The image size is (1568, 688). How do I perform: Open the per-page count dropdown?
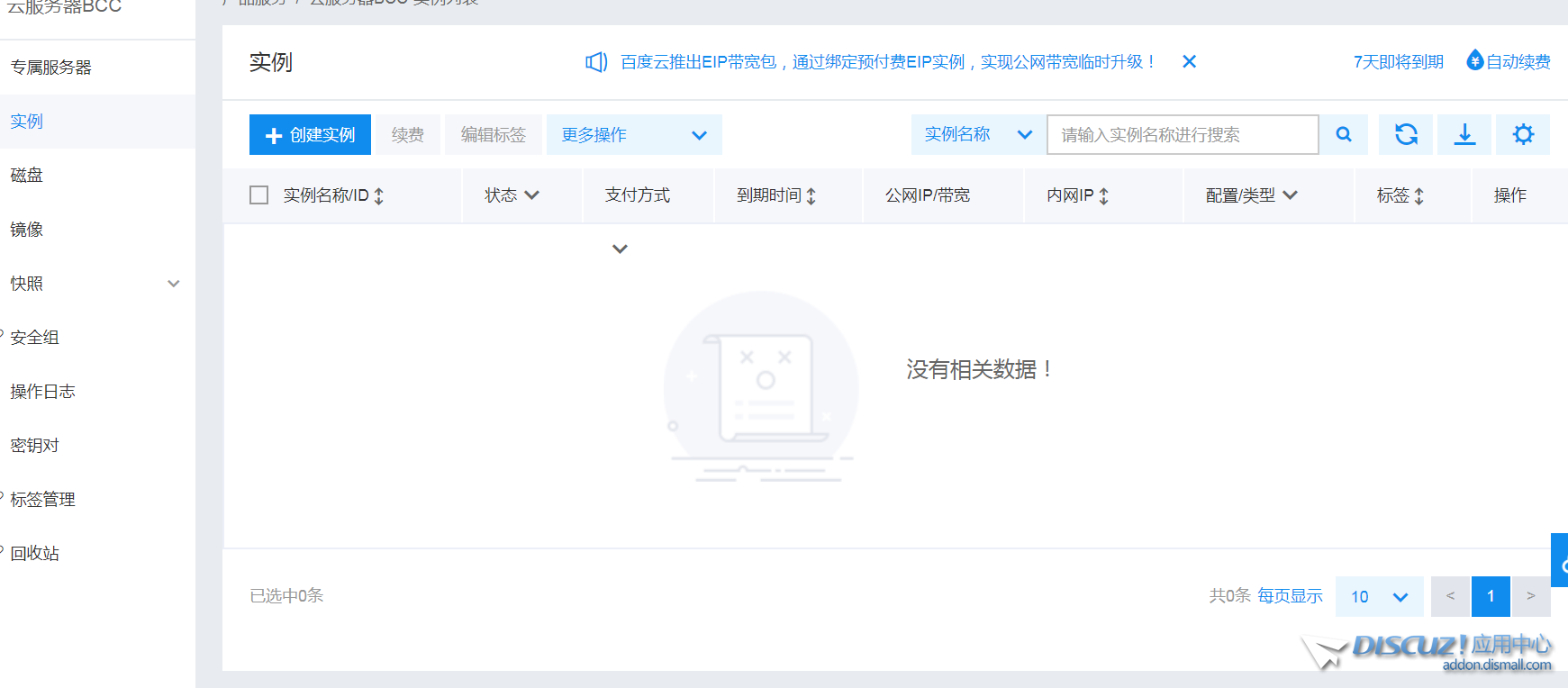pyautogui.click(x=1379, y=596)
